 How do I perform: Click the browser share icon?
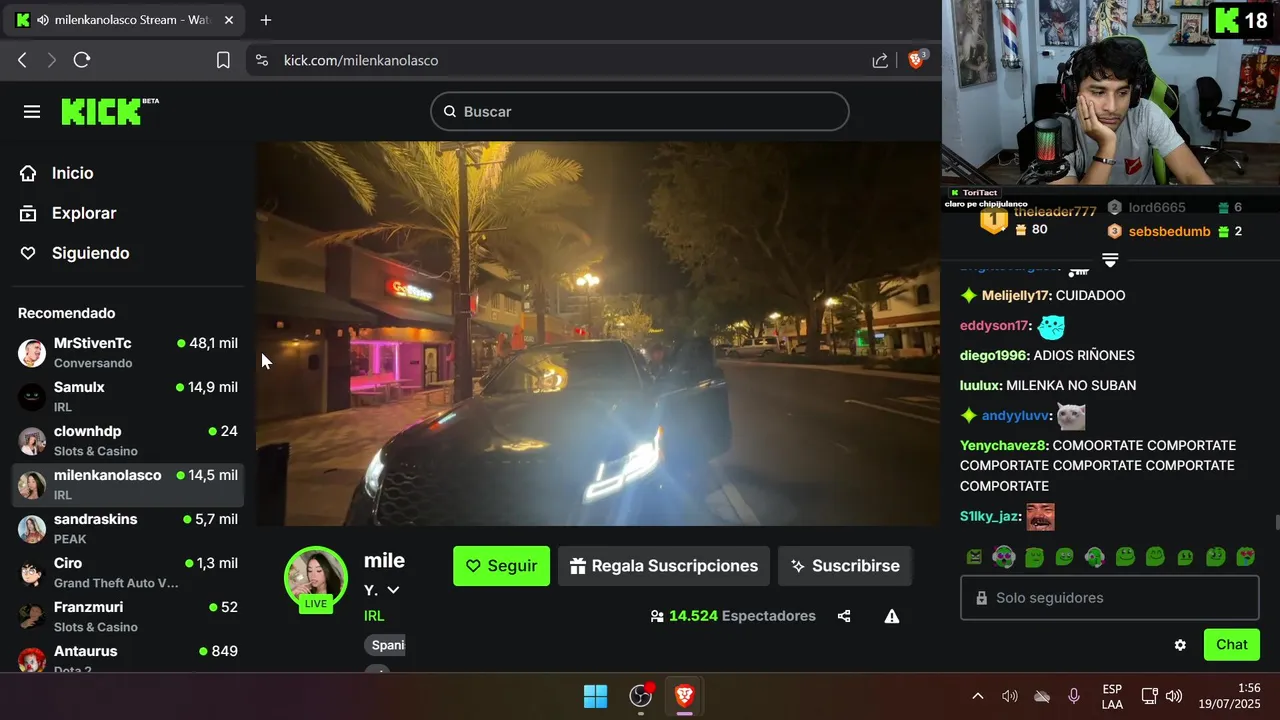pyautogui.click(x=880, y=60)
